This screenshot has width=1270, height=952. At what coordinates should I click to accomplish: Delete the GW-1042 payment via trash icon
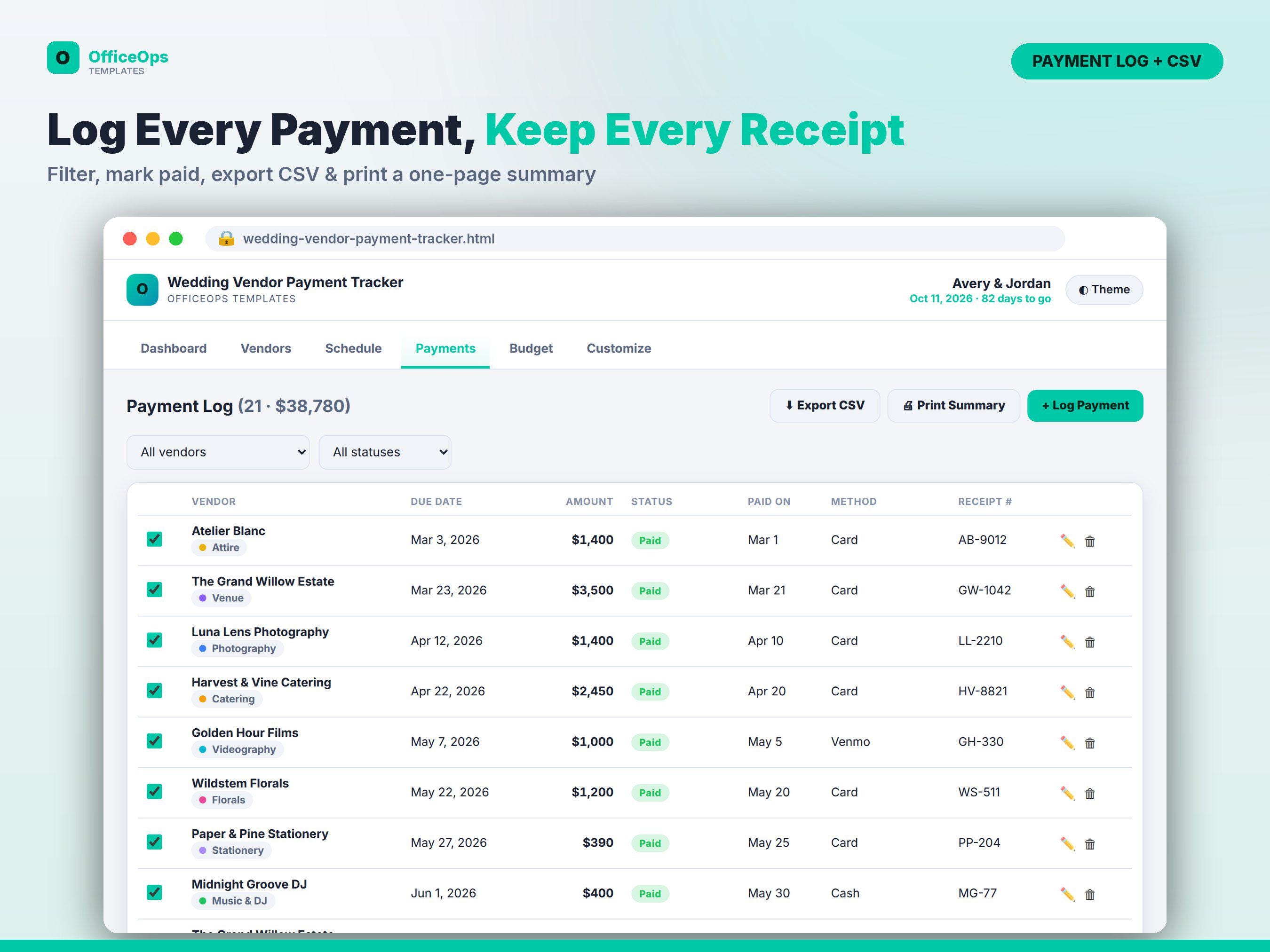[1090, 591]
